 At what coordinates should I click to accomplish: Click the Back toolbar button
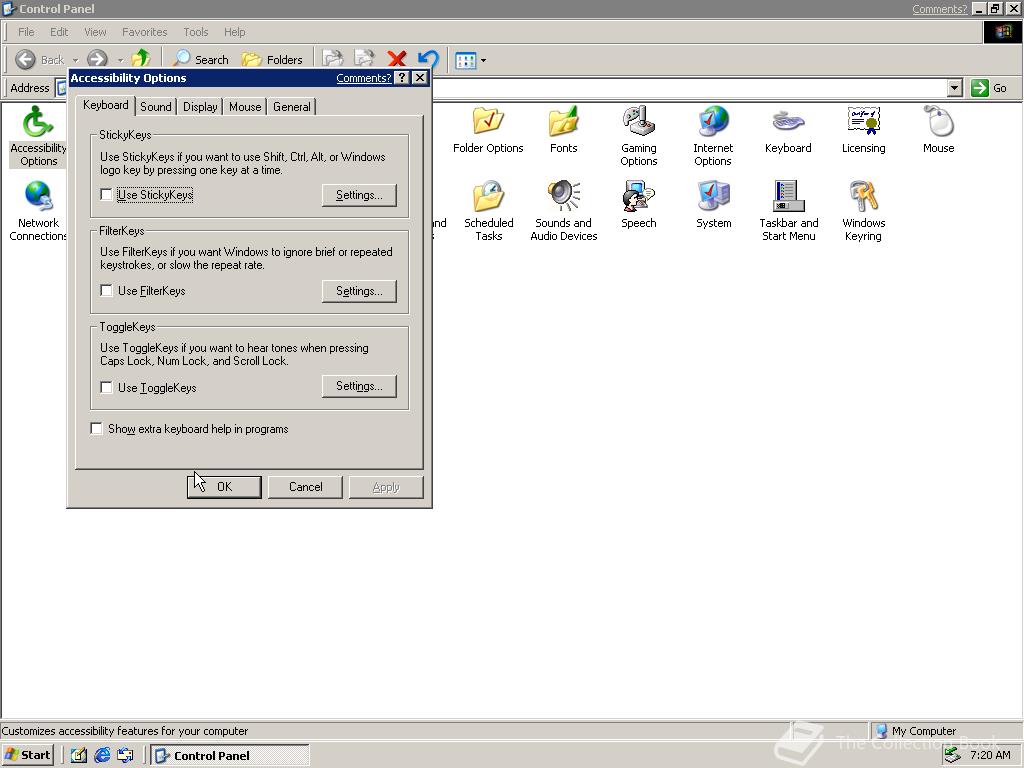[39, 59]
